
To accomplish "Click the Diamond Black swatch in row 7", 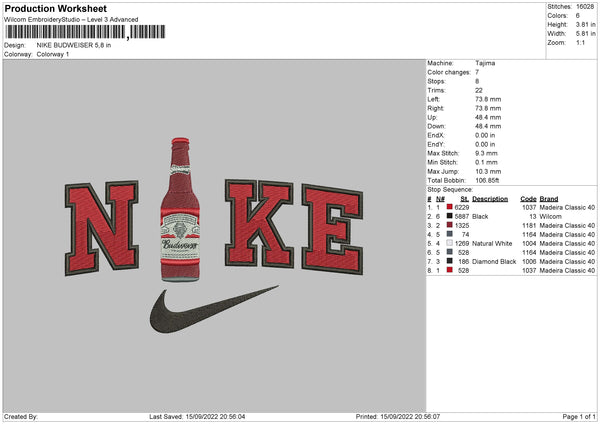I will pos(450,261).
